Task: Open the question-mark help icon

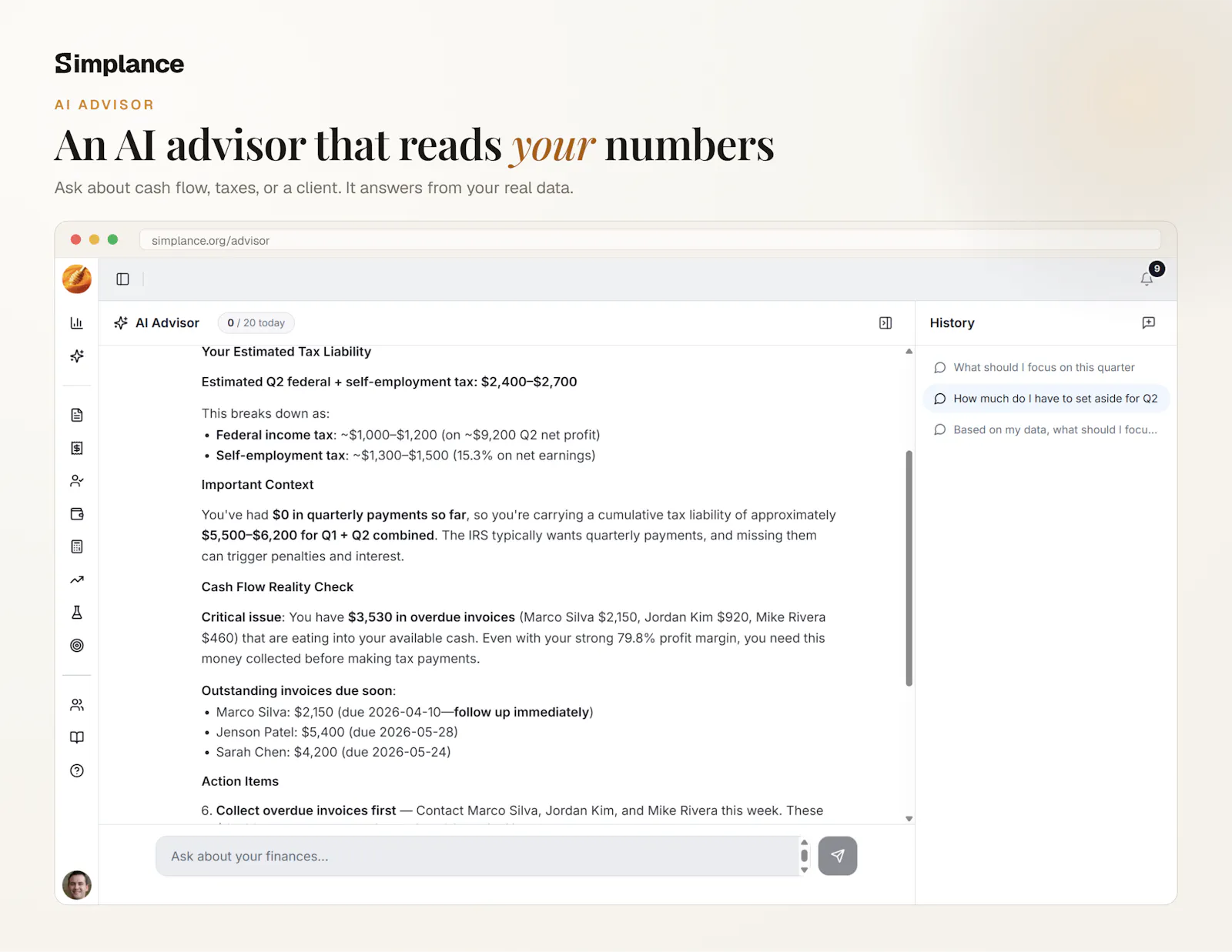Action: 77,770
